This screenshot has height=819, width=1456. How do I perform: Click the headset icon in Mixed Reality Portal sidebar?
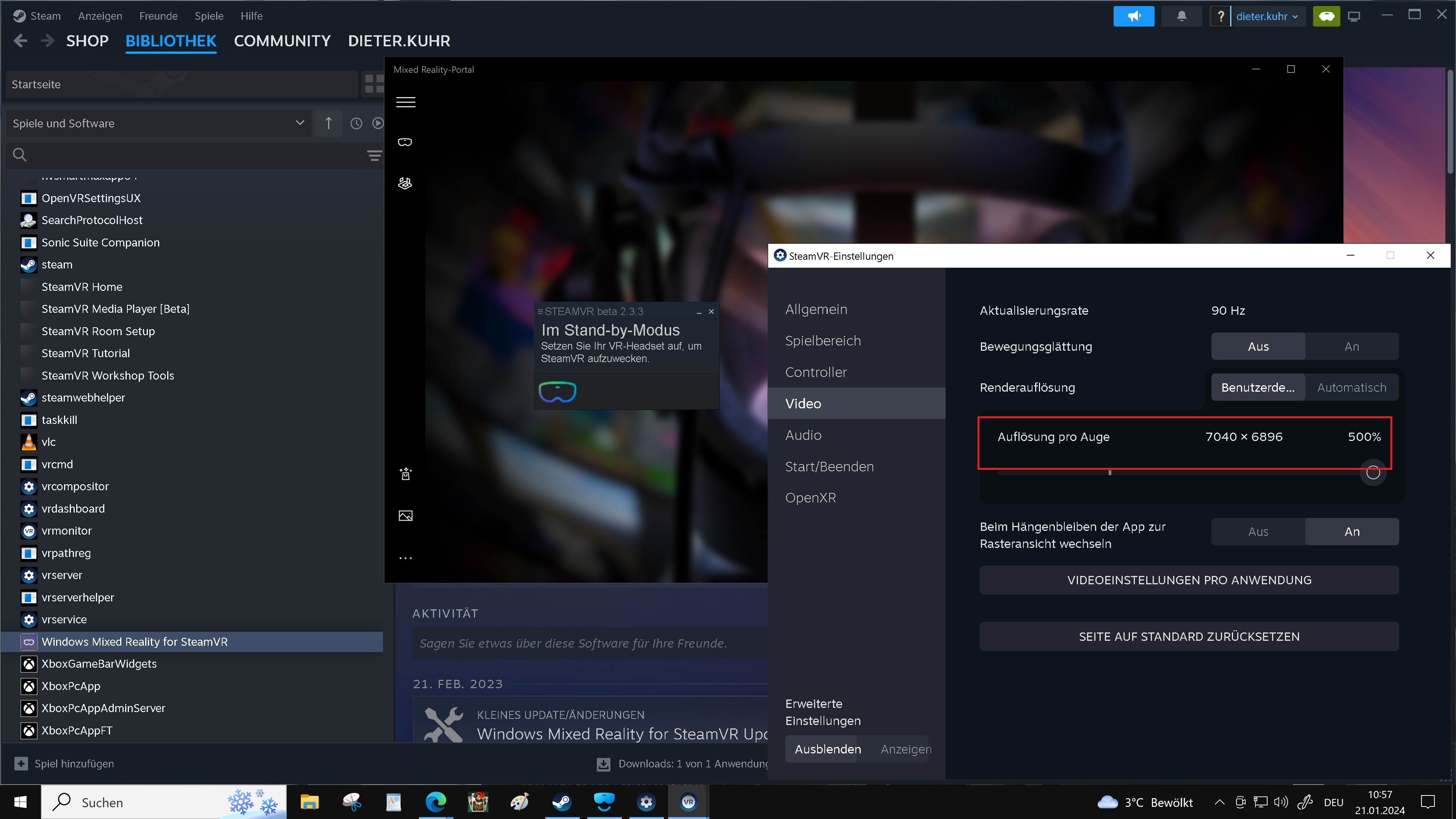pyautogui.click(x=405, y=142)
